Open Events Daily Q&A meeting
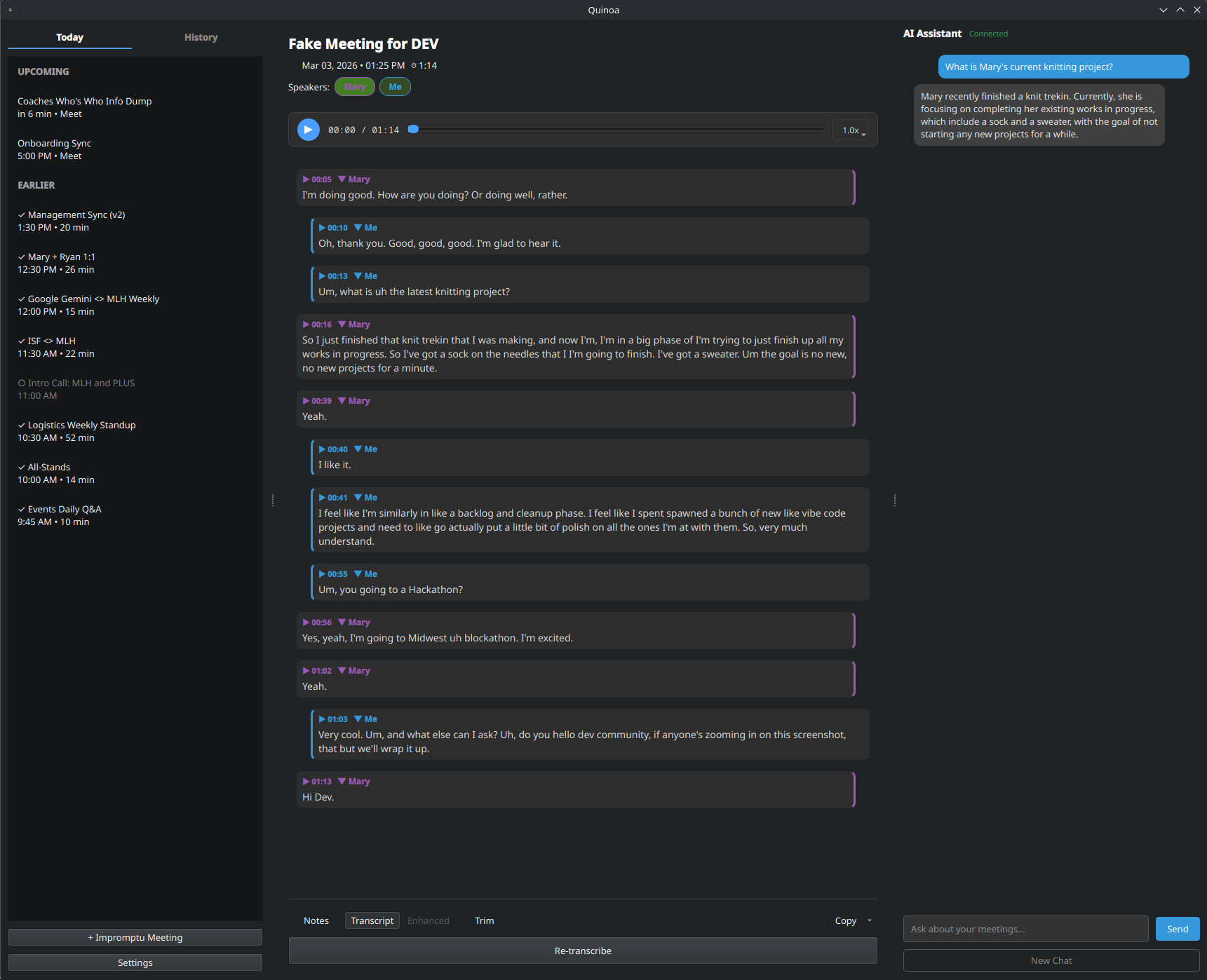This screenshot has width=1207, height=980. [x=135, y=515]
